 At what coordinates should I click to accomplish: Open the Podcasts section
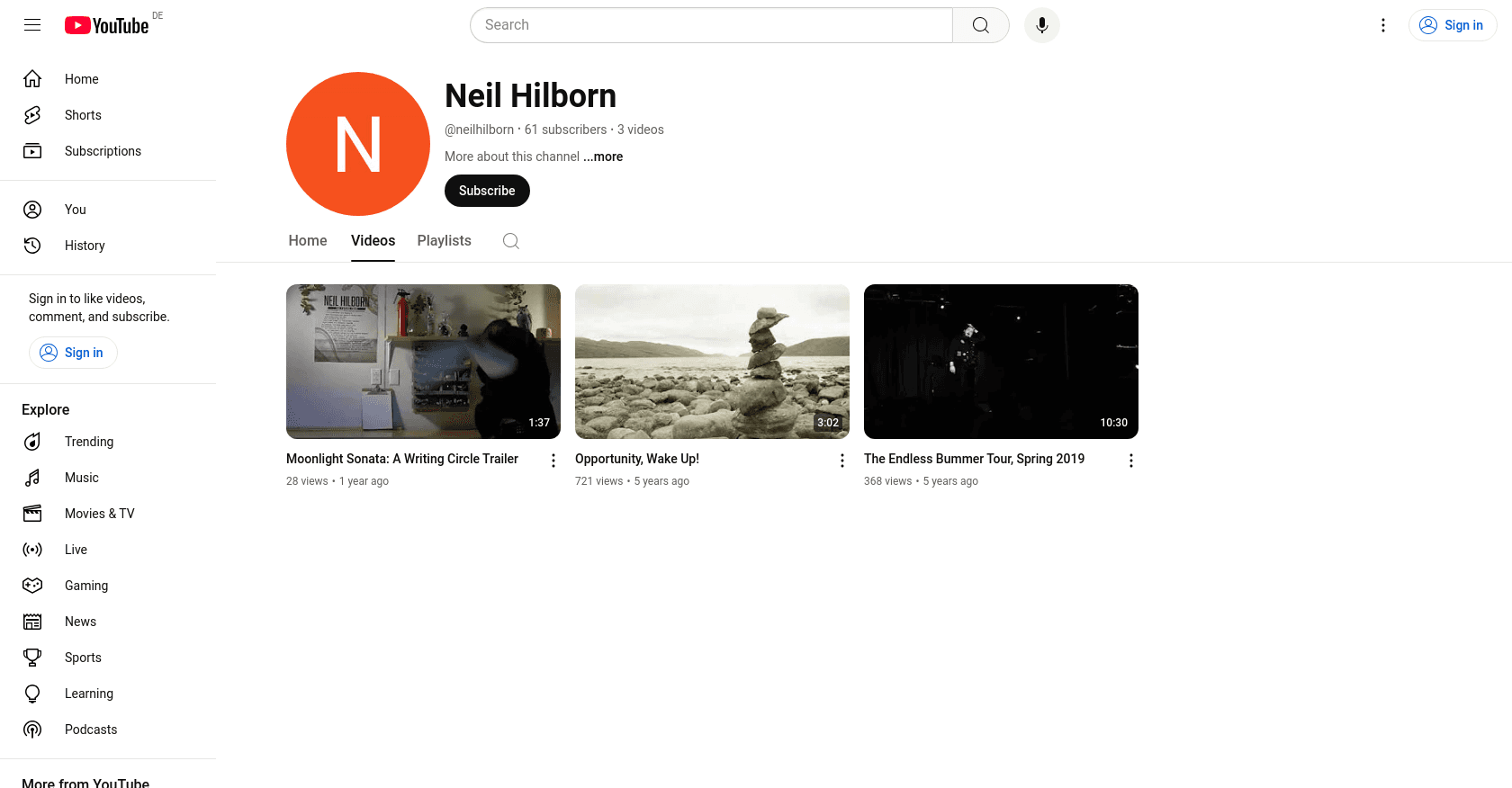click(x=91, y=730)
